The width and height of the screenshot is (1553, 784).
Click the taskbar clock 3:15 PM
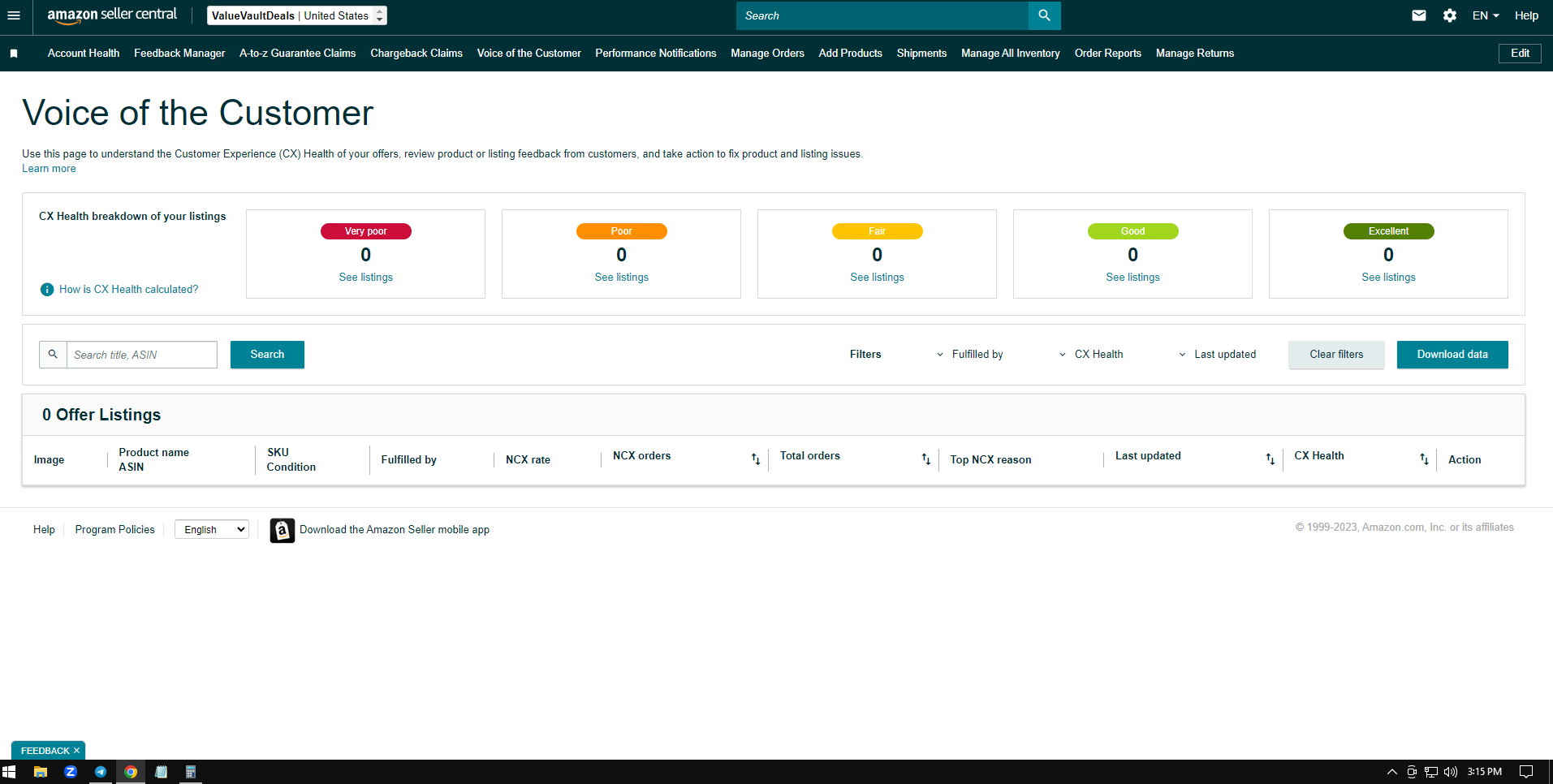coord(1484,772)
